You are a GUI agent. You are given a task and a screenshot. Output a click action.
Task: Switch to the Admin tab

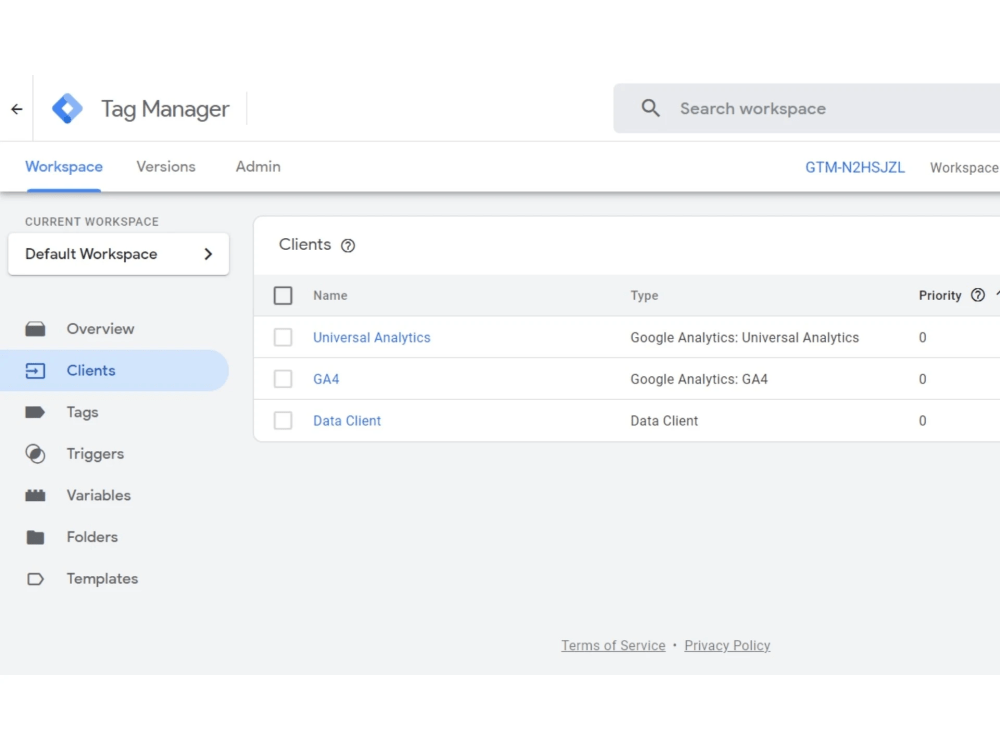click(258, 166)
